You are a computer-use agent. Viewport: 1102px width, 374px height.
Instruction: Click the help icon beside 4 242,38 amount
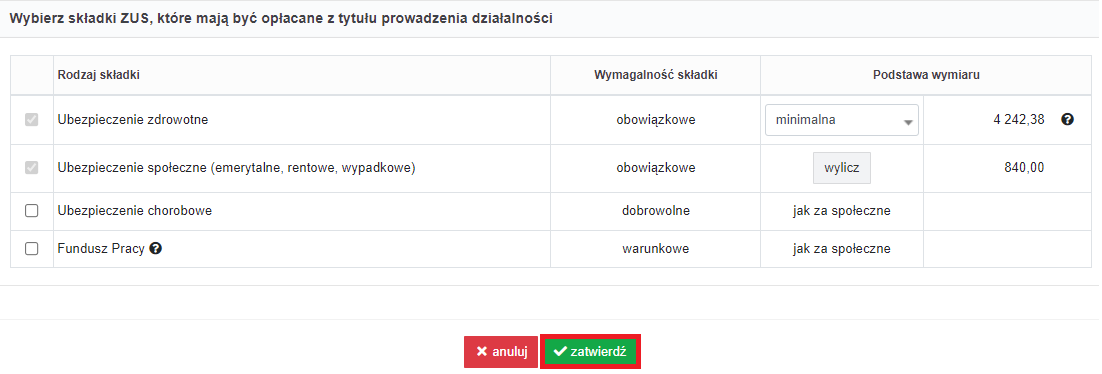1067,120
